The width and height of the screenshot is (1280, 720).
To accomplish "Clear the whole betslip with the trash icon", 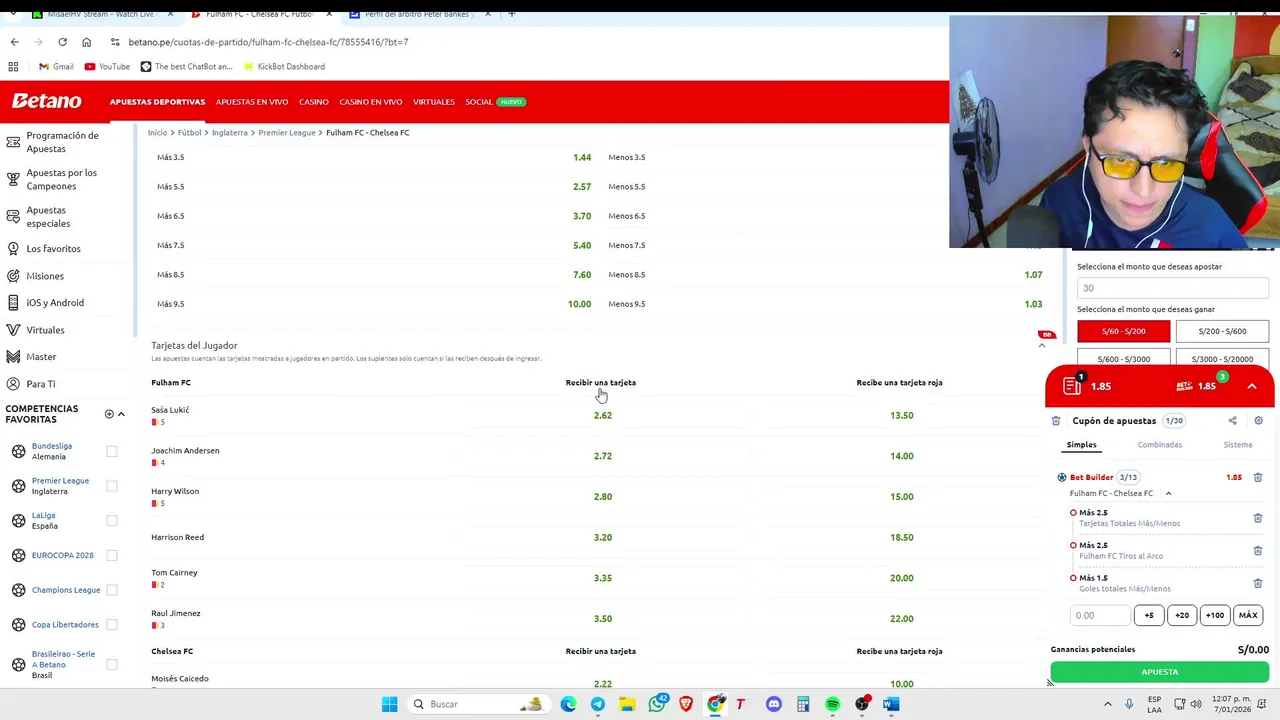I will point(1056,421).
